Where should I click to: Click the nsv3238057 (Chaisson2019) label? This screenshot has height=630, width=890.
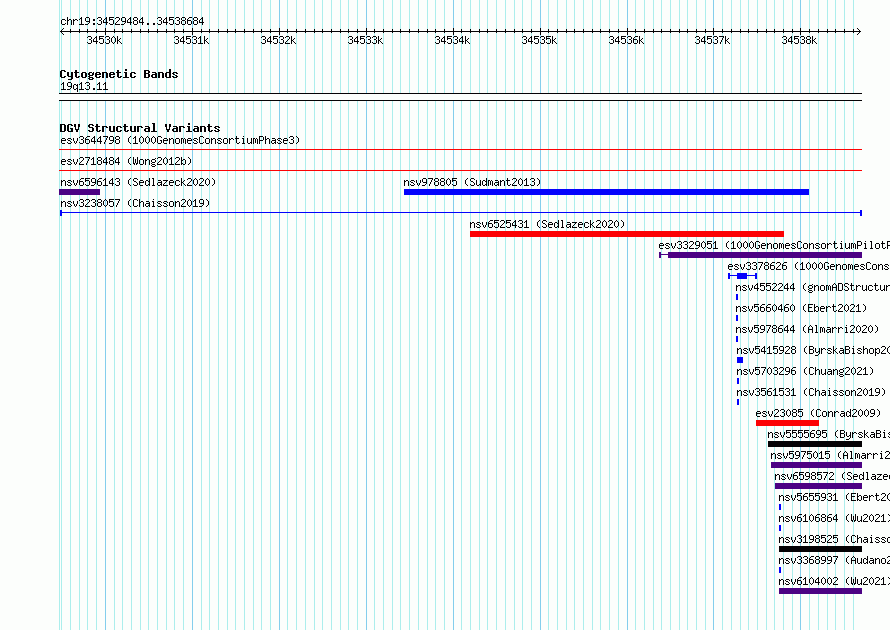pos(135,203)
